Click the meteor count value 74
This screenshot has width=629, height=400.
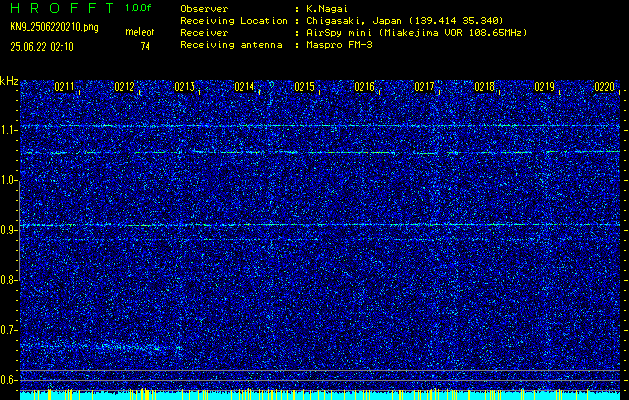point(145,47)
